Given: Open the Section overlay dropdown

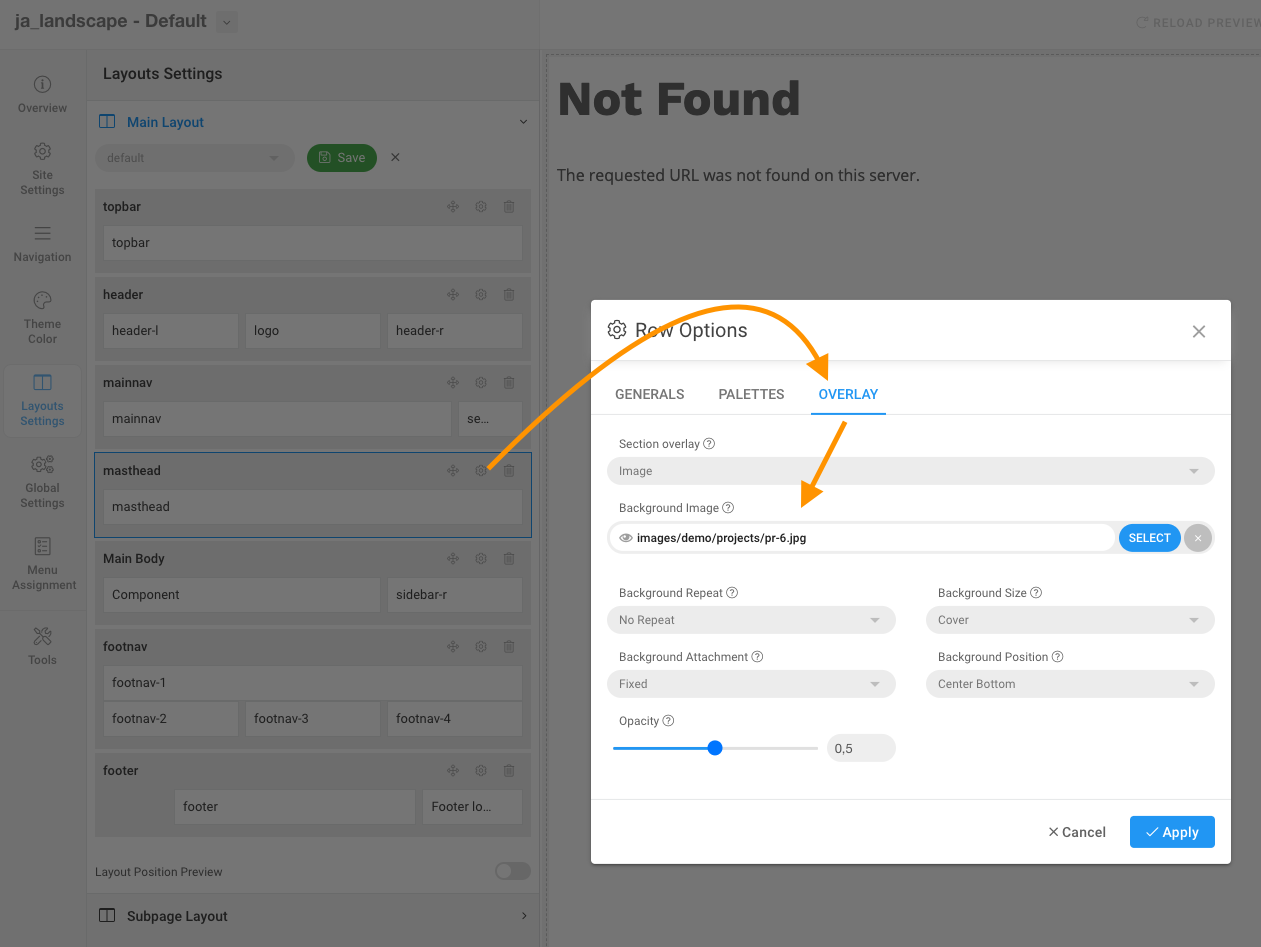Looking at the screenshot, I should point(910,471).
